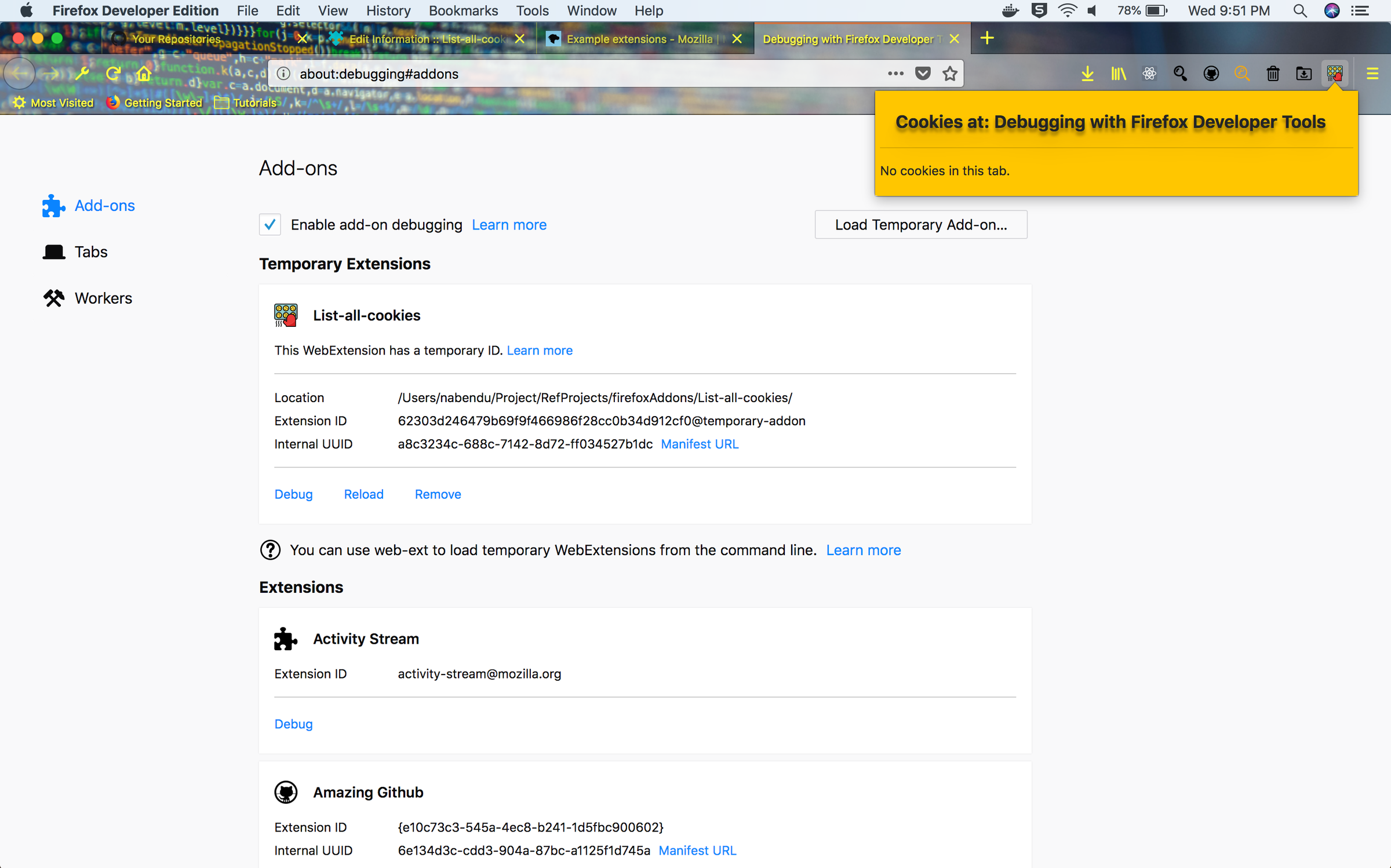Open the hamburger application menu
Image resolution: width=1391 pixels, height=868 pixels.
(x=1372, y=74)
